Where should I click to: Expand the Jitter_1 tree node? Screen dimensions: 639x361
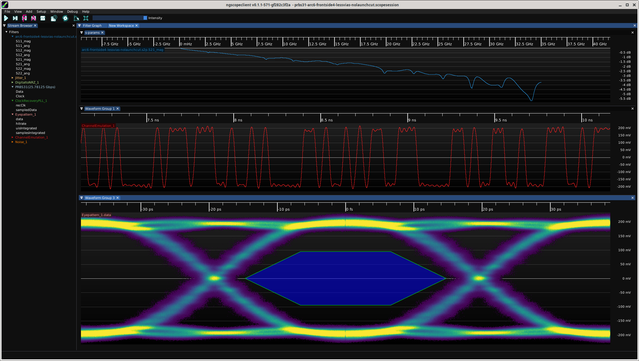coord(12,77)
